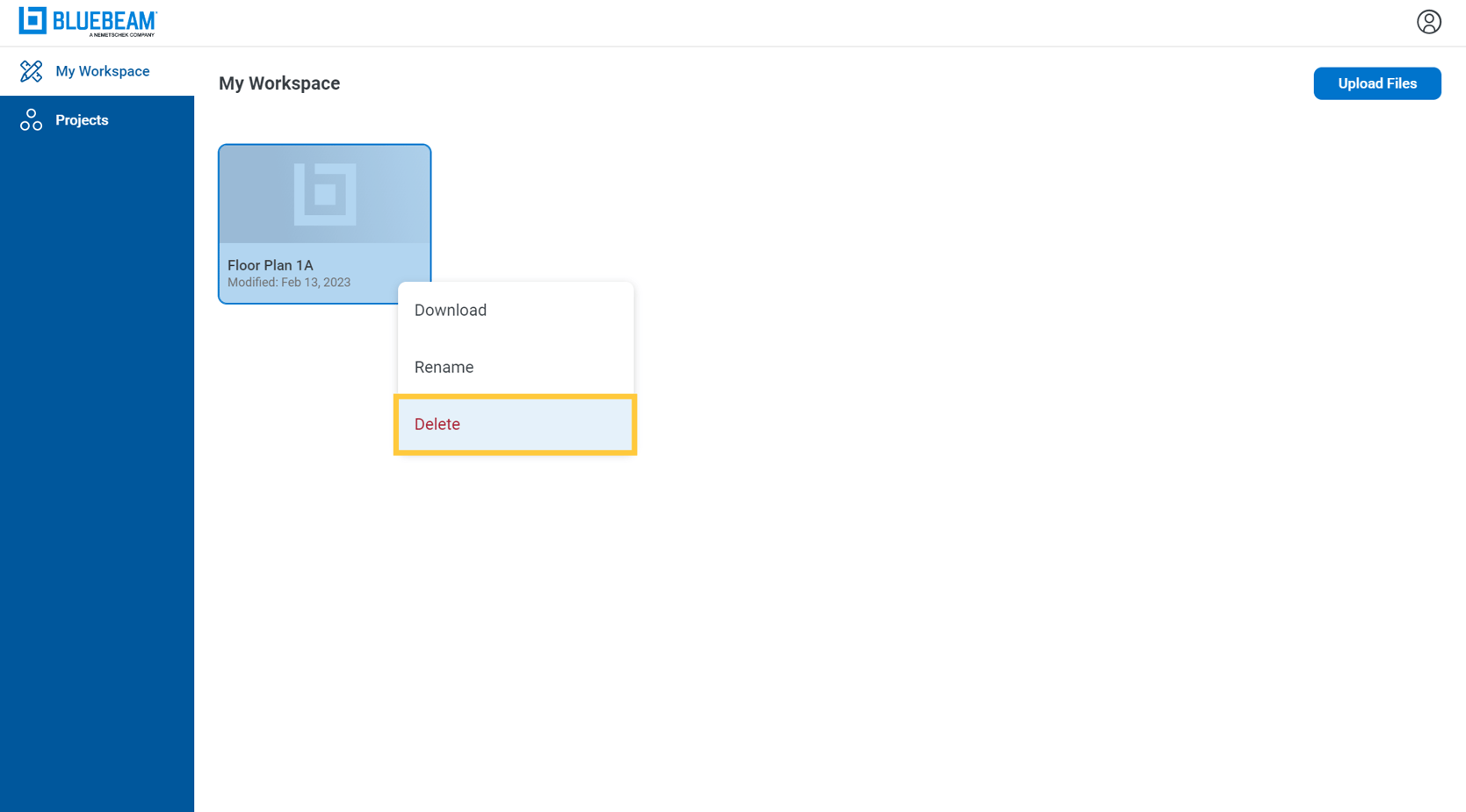Screen dimensions: 1466x812
Task: Select the crossed-tools icon beside My Workspace
Action: (32, 70)
